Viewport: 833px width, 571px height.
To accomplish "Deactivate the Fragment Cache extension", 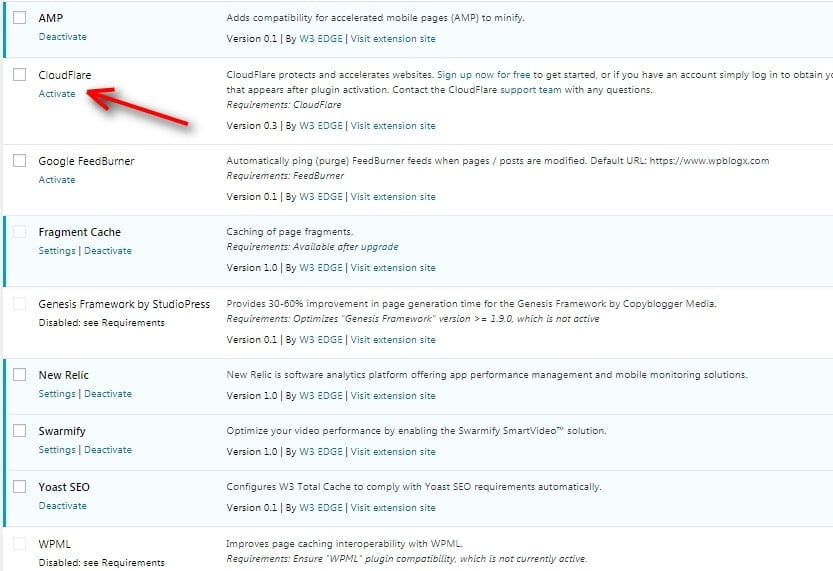I will tap(108, 251).
